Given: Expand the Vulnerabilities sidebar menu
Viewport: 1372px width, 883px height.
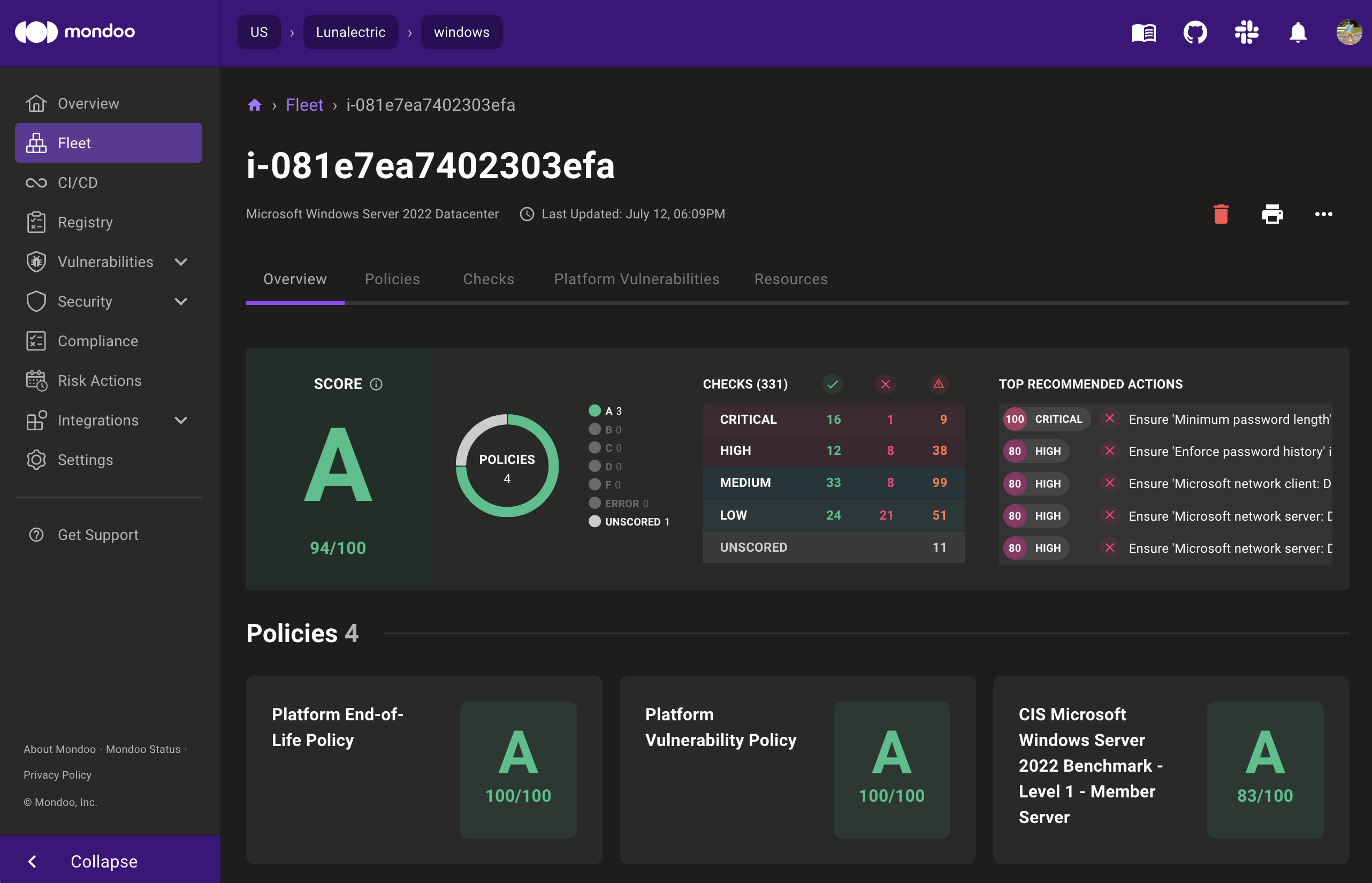Looking at the screenshot, I should click(181, 262).
